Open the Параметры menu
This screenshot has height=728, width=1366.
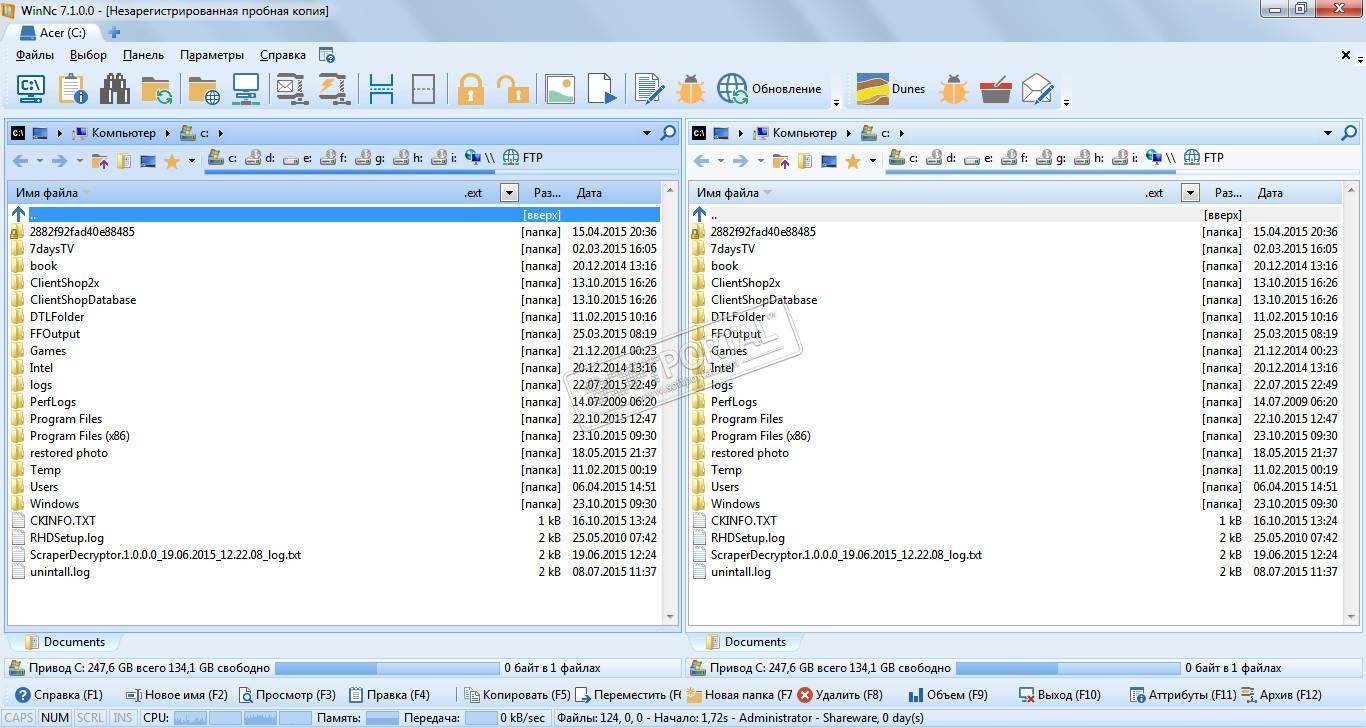(212, 55)
